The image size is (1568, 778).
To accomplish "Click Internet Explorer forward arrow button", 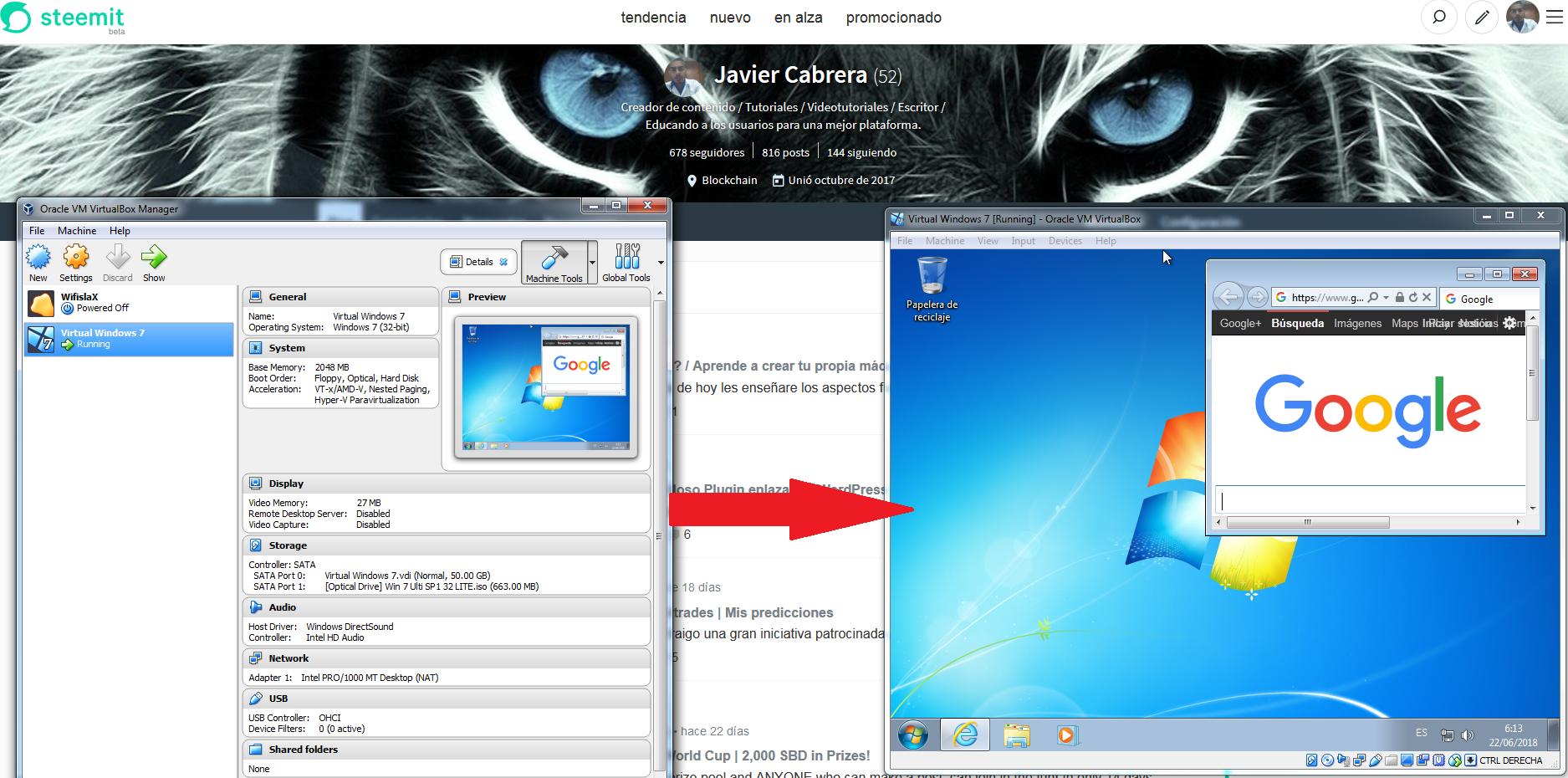I will coord(1257,297).
